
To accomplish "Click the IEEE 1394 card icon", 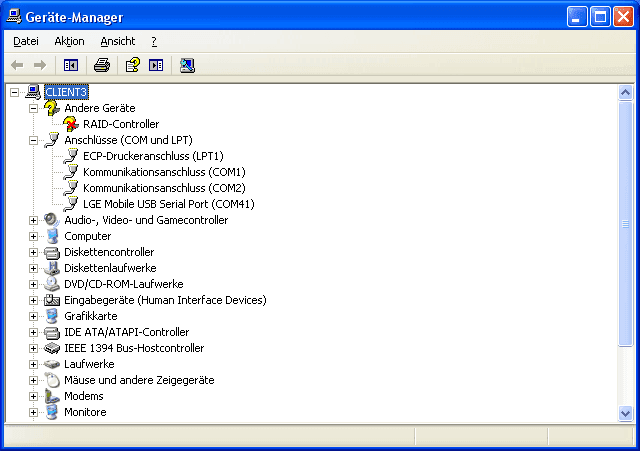I will (52, 348).
